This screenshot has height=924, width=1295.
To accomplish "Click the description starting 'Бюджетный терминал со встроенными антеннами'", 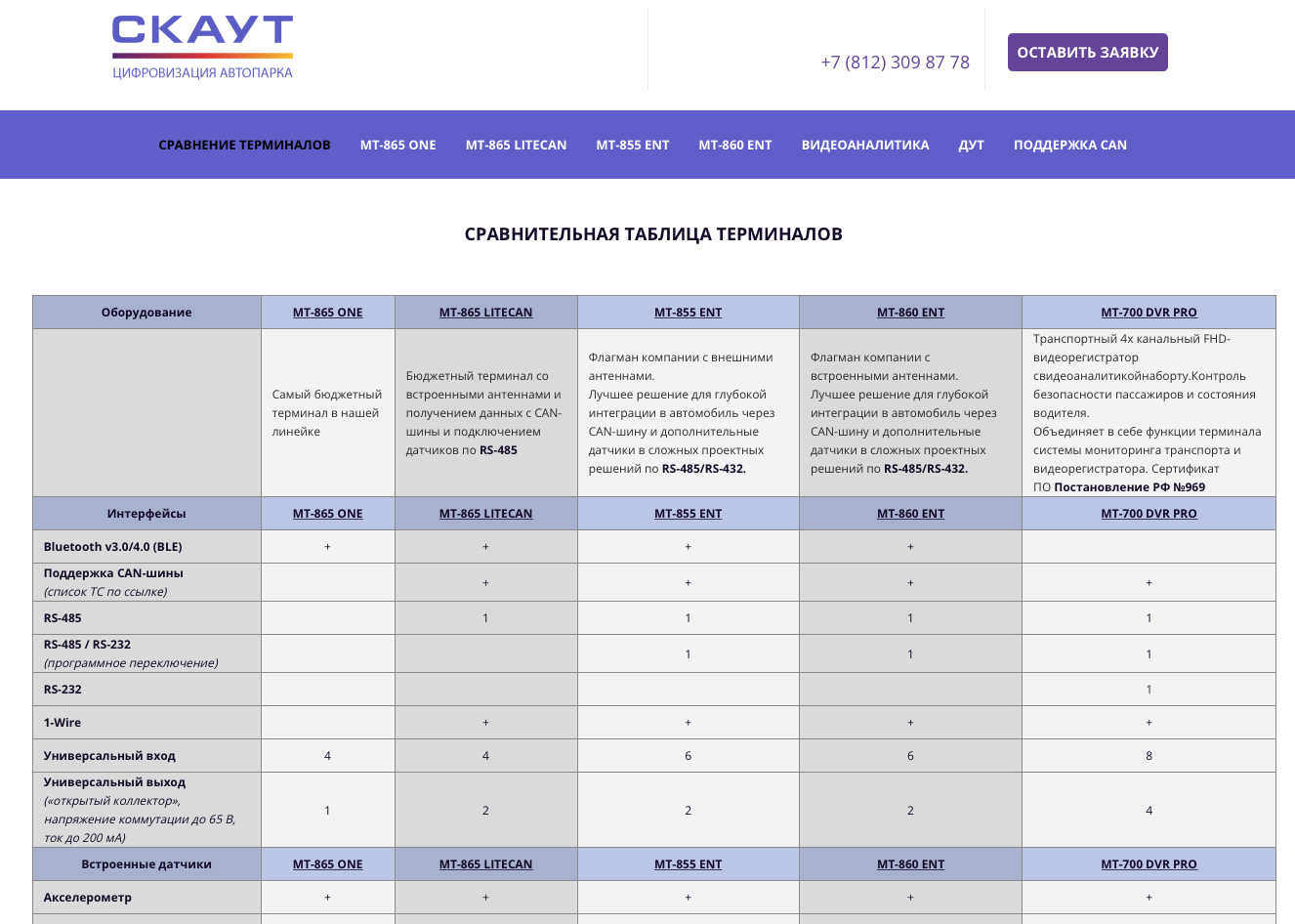I will point(485,413).
